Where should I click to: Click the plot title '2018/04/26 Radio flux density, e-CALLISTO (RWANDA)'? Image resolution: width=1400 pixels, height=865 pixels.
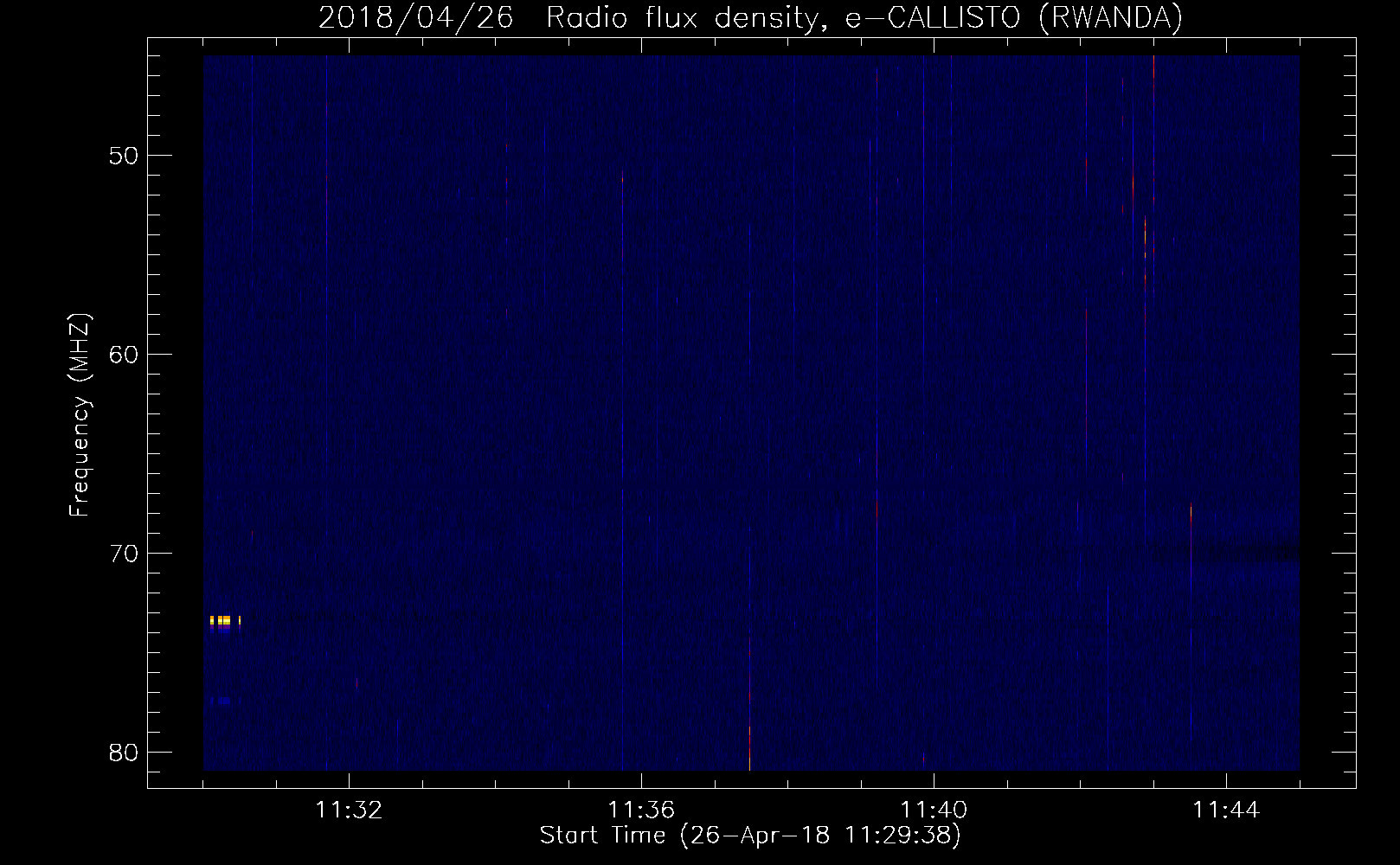pos(750,17)
